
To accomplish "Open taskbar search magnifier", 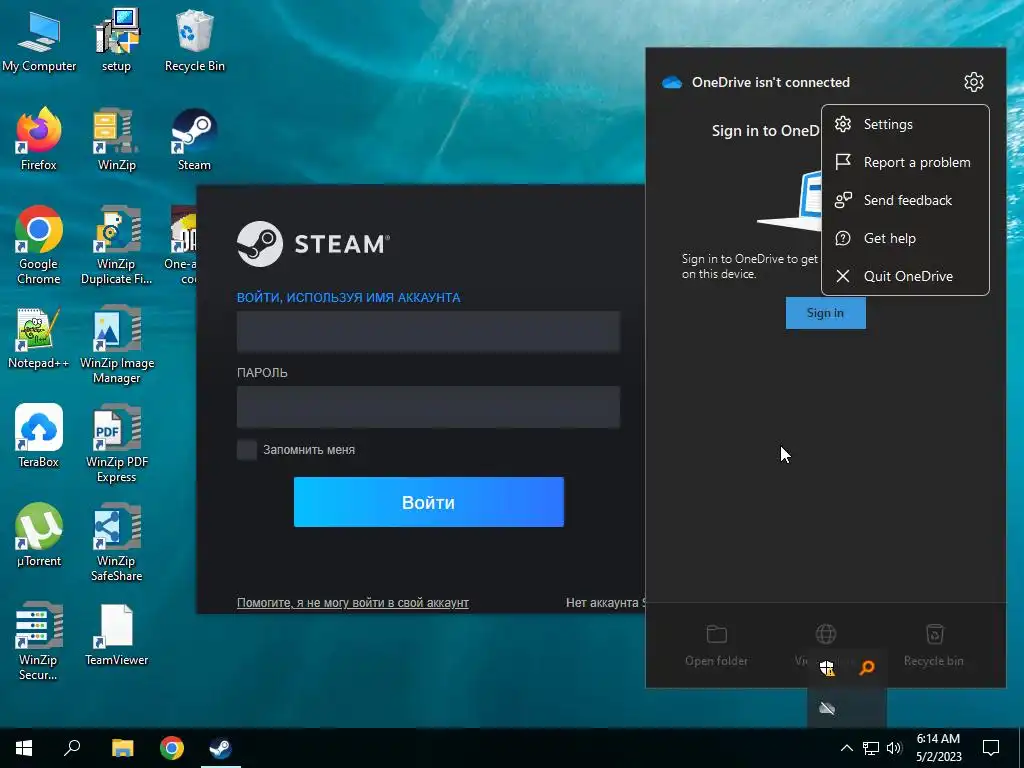I will 72,748.
